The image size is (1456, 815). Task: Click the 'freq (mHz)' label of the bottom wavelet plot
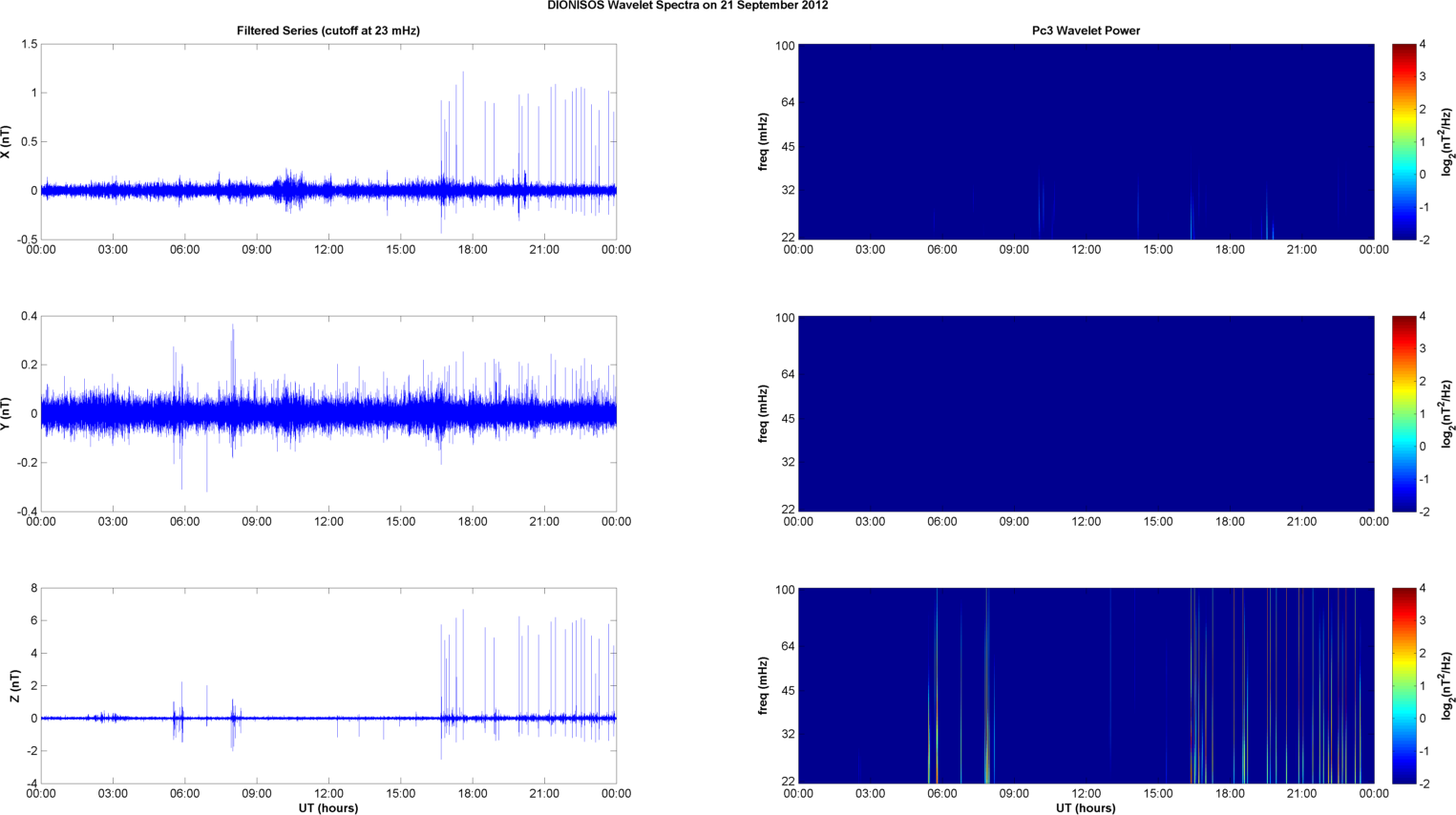764,685
